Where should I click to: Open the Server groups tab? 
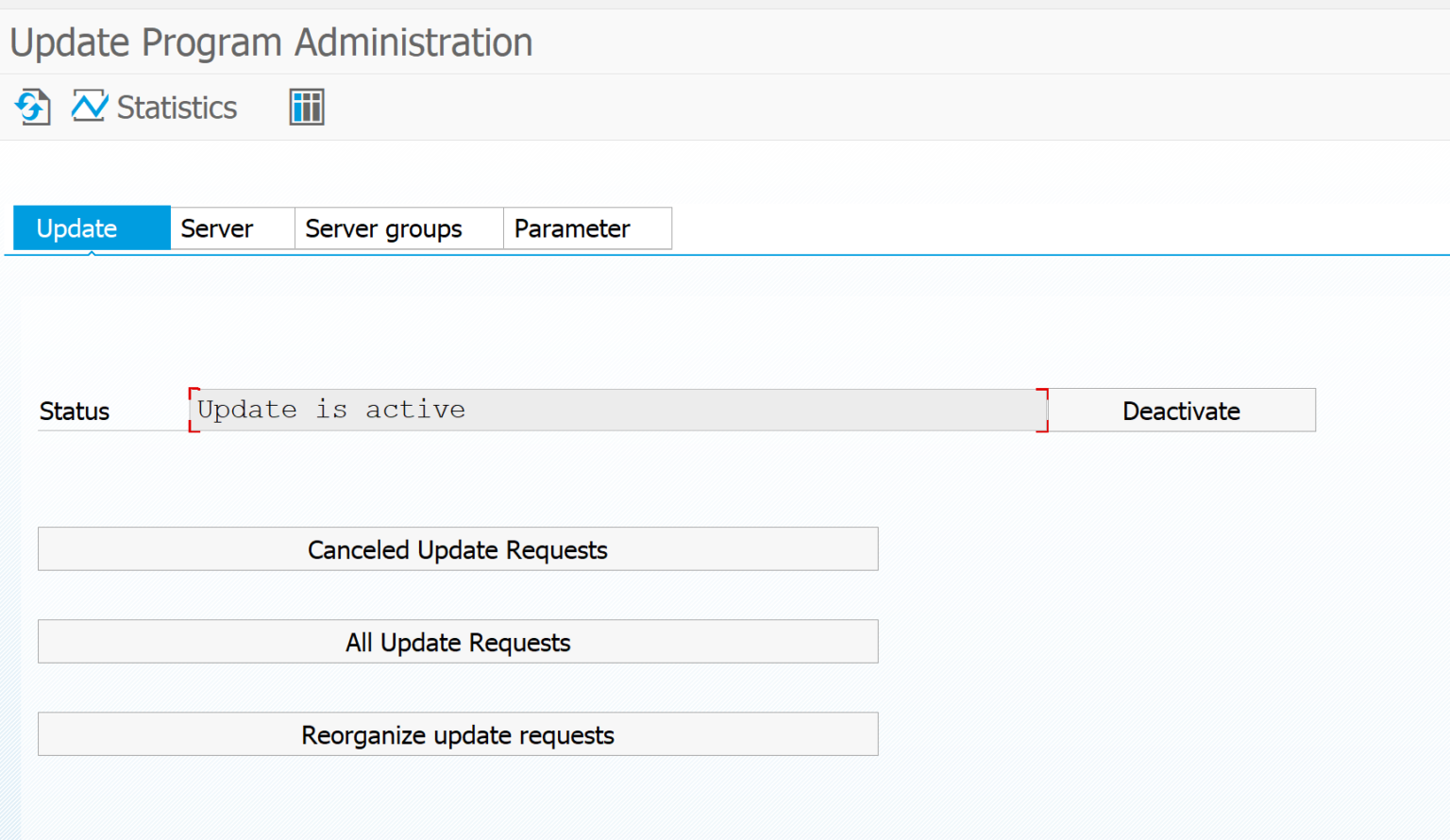[383, 227]
